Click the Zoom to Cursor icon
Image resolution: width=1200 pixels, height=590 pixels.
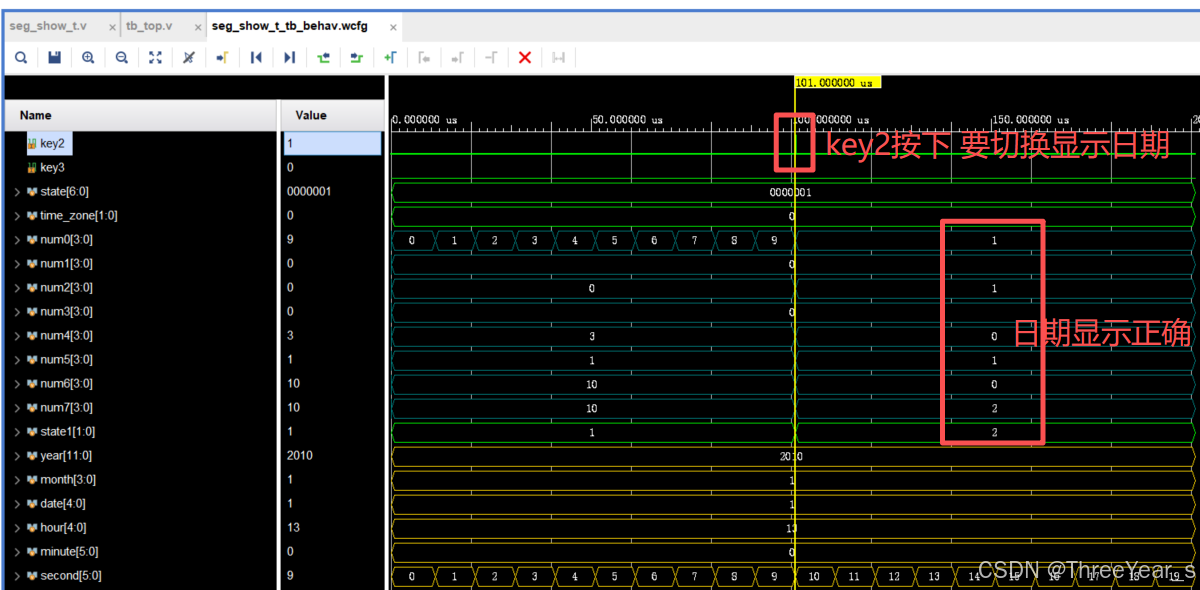click(x=188, y=58)
